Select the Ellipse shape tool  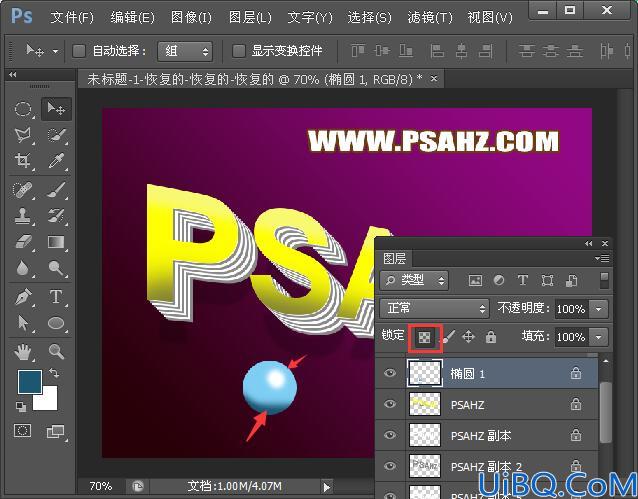pos(56,323)
